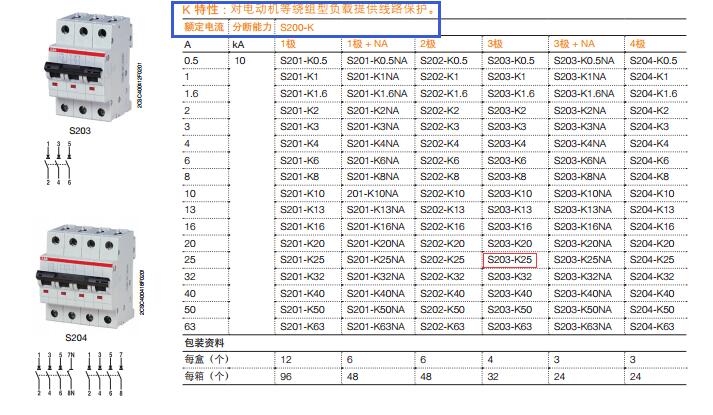713x415 pixels.
Task: Click cell 'S202-K1.6'
Action: coord(444,94)
